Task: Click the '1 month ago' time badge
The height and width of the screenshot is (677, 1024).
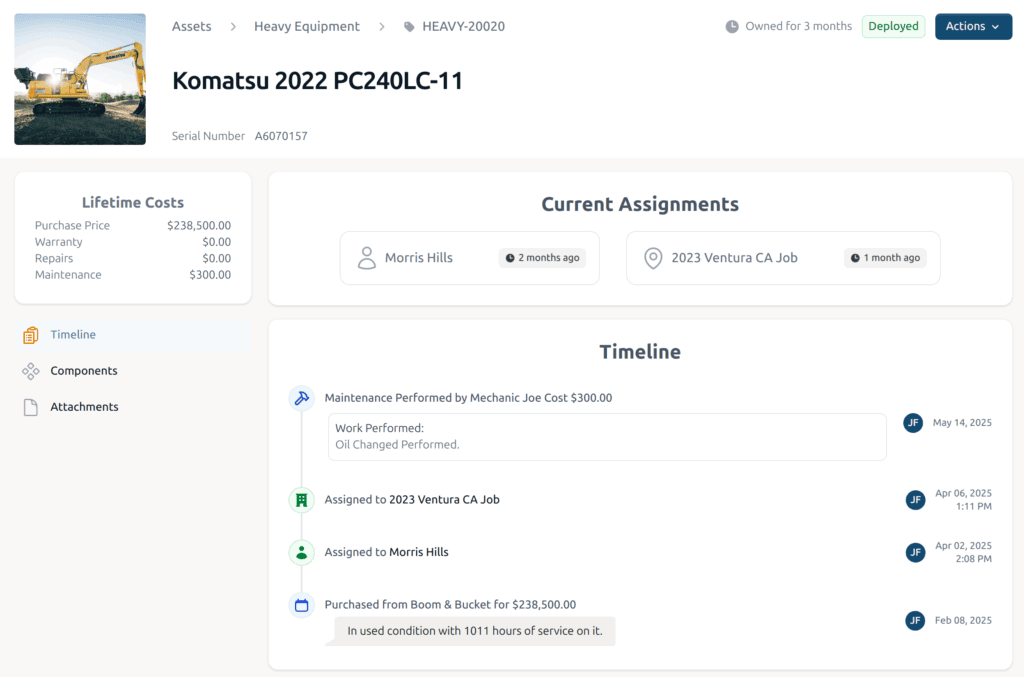Action: (886, 258)
